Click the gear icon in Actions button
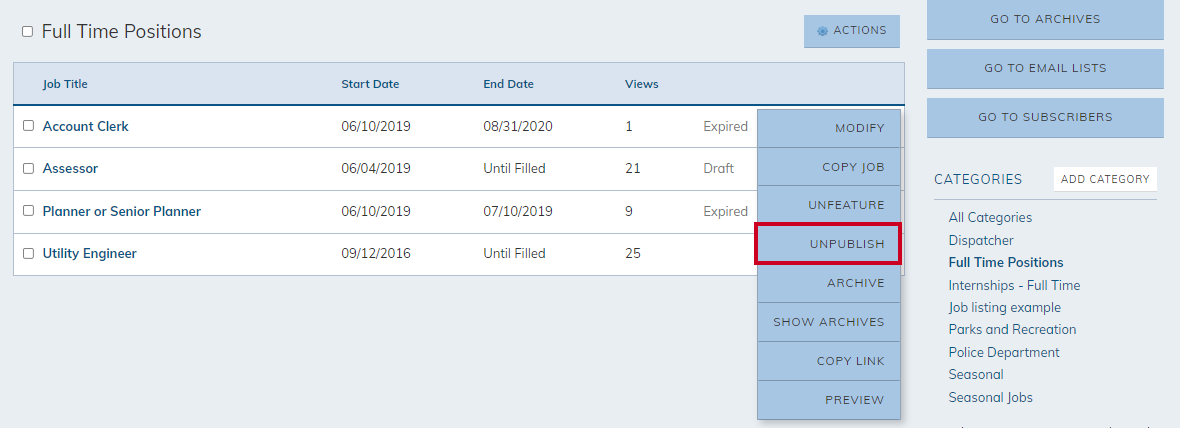The width and height of the screenshot is (1180, 428). point(823,31)
